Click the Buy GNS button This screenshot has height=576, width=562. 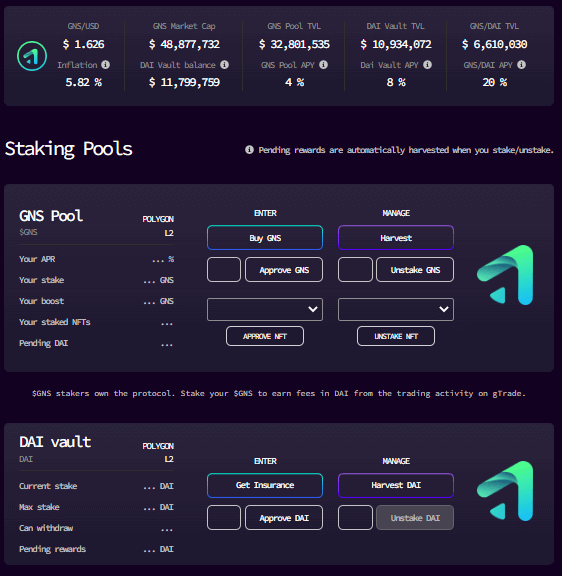pyautogui.click(x=265, y=238)
